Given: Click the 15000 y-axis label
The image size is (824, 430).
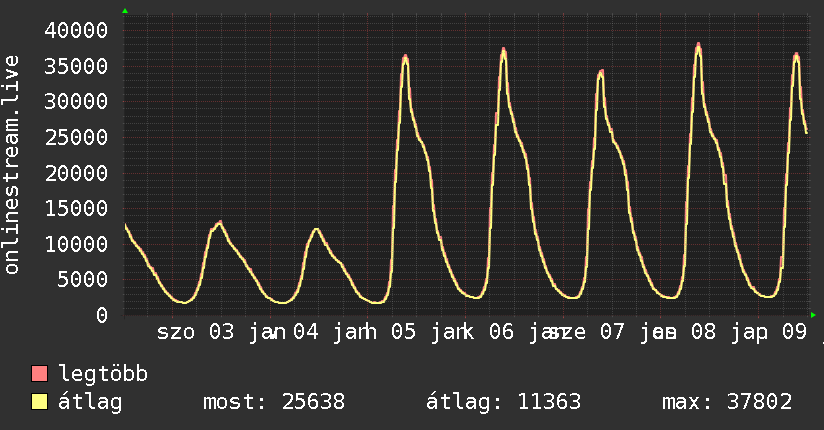Looking at the screenshot, I should (x=76, y=209).
